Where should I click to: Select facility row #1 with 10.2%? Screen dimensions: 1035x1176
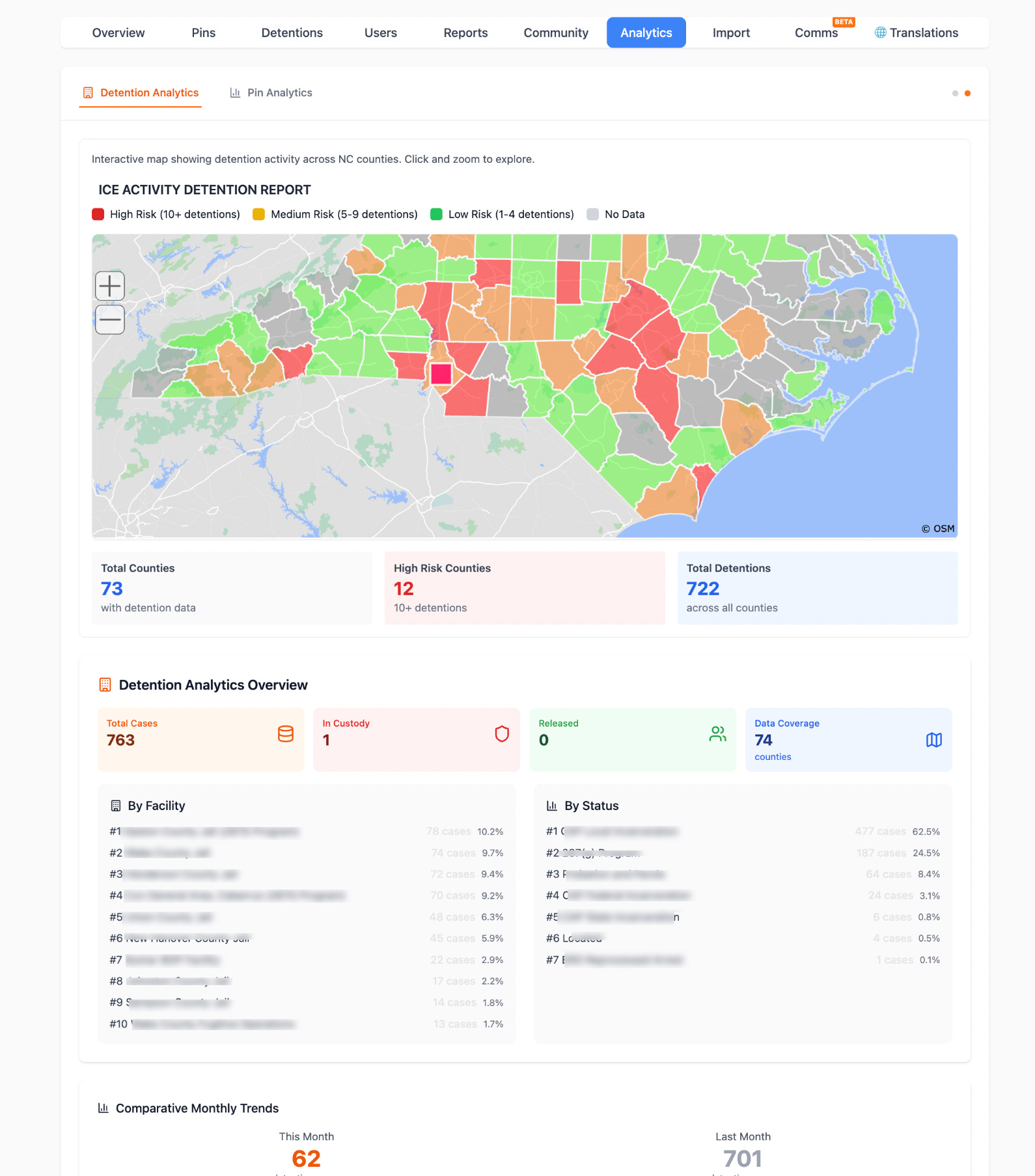click(307, 832)
